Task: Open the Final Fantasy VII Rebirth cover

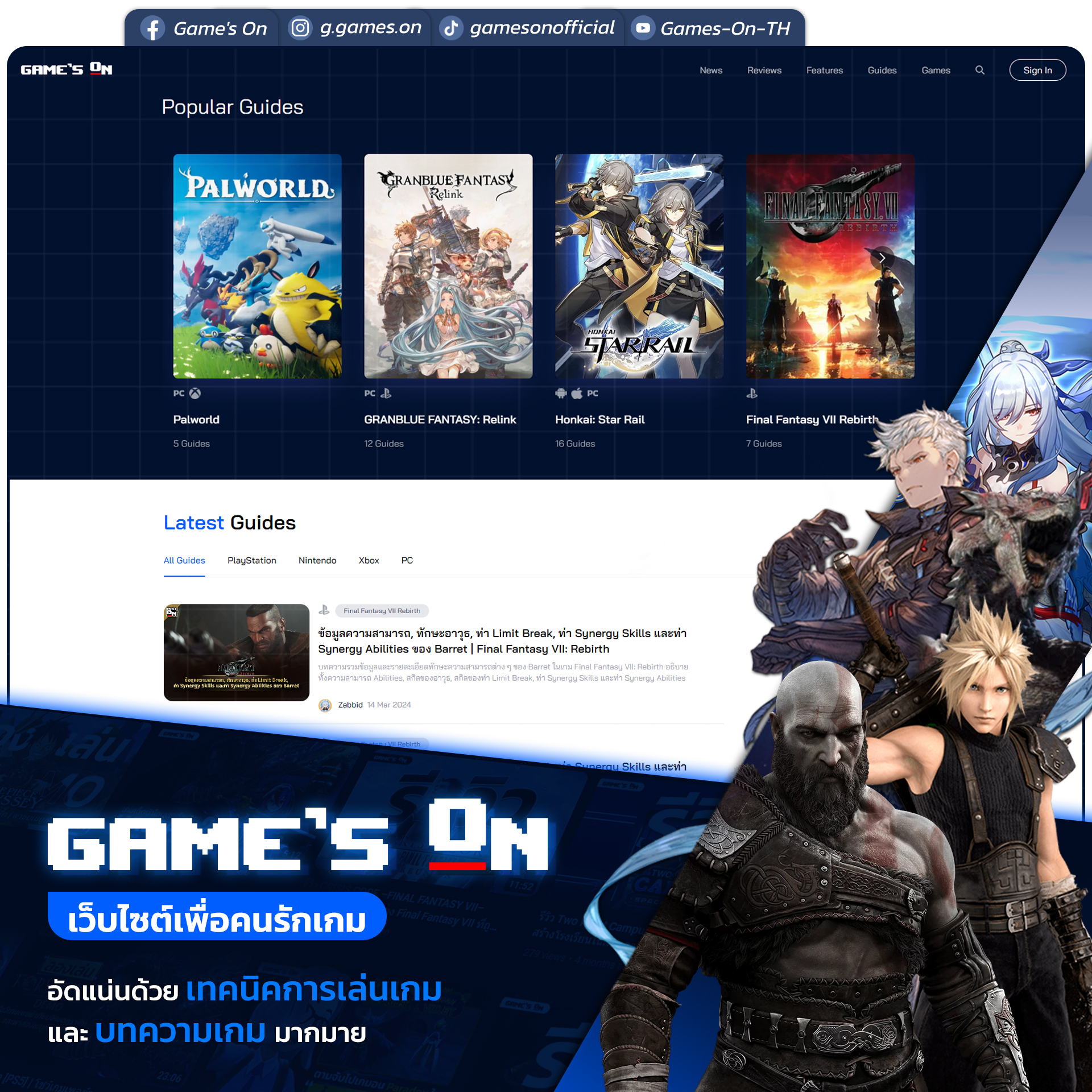Action: click(x=830, y=266)
